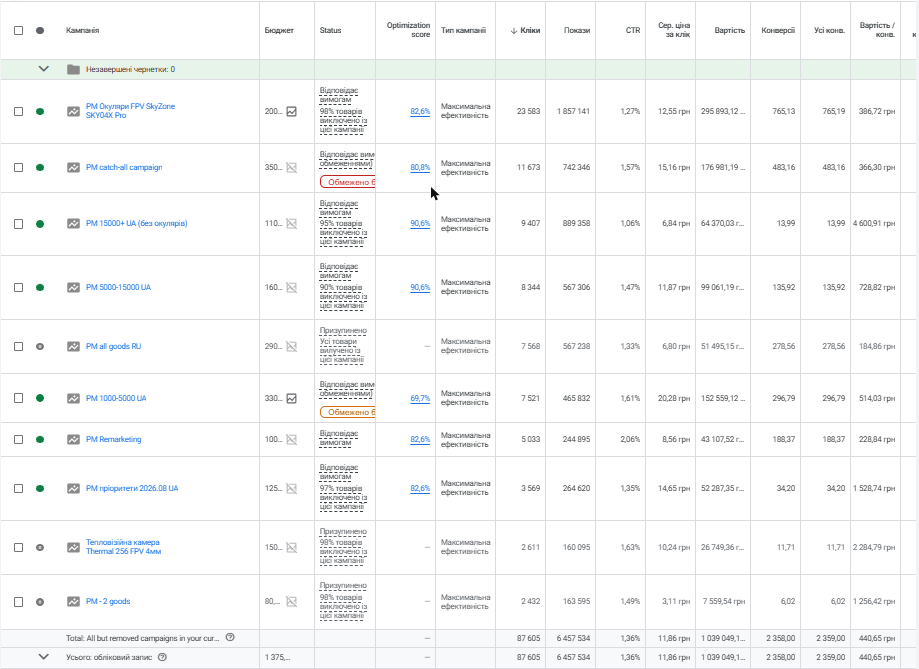Click crossed budget icon for PM Remarketing
The height and width of the screenshot is (669, 919).
pyautogui.click(x=291, y=439)
